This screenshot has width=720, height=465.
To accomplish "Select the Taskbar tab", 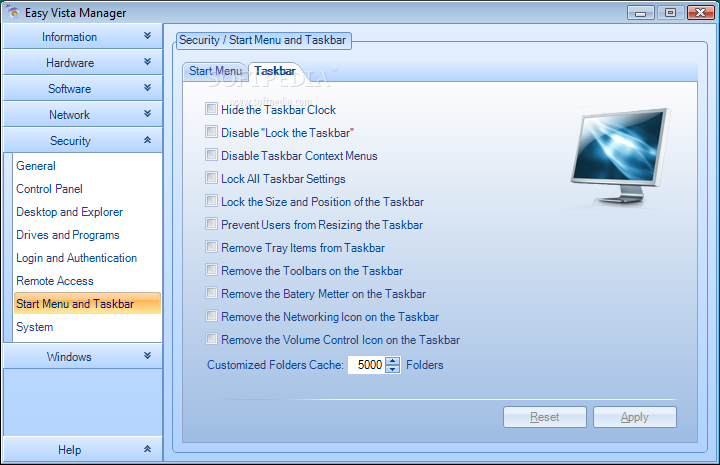I will point(275,71).
